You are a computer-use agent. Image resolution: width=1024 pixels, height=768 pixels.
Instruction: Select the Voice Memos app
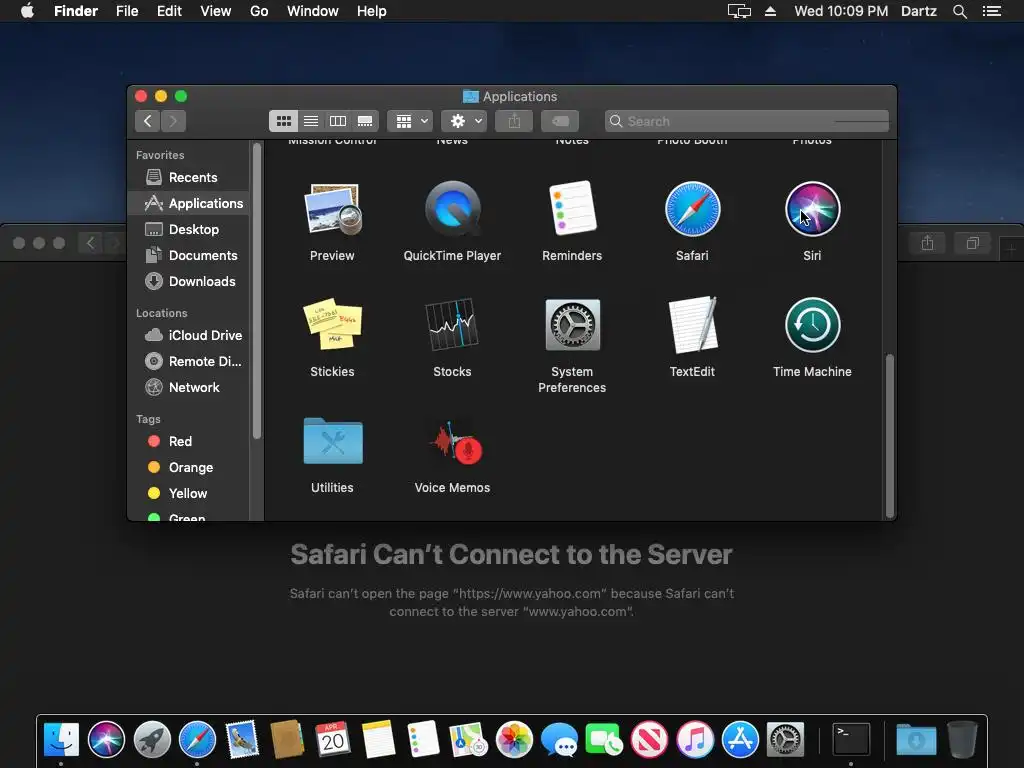pyautogui.click(x=455, y=442)
